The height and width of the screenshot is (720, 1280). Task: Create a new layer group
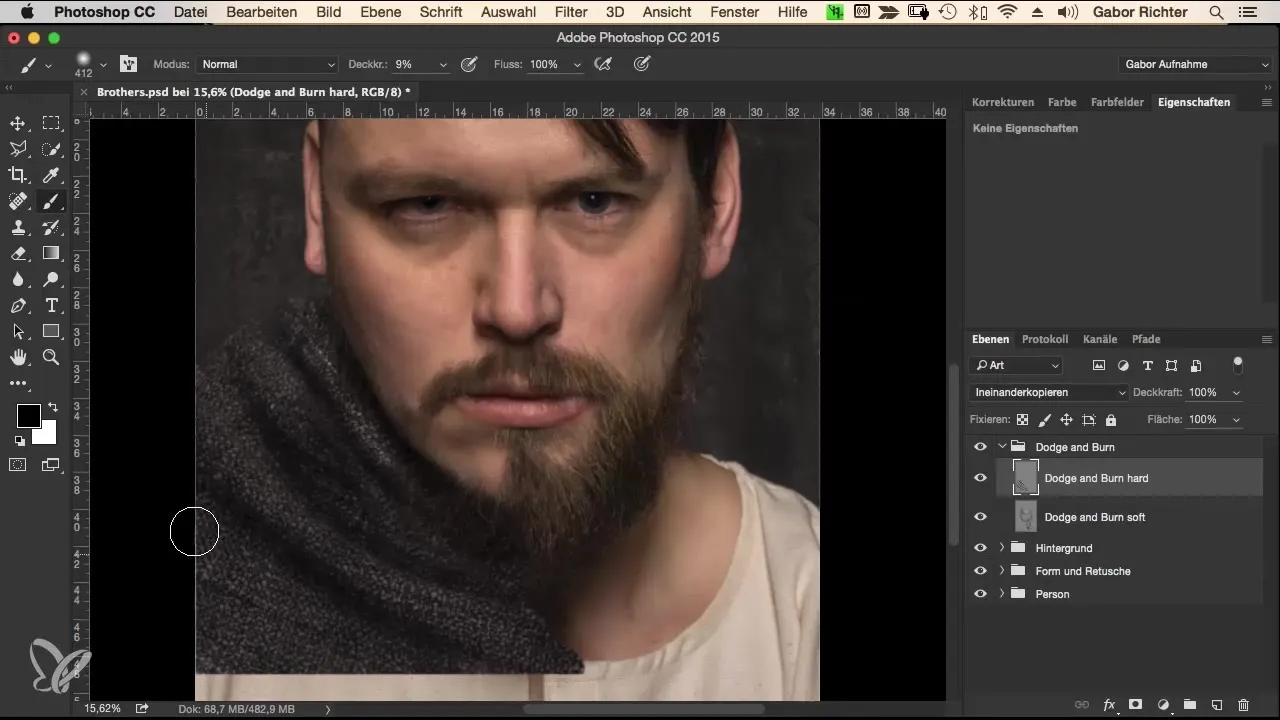1190,705
